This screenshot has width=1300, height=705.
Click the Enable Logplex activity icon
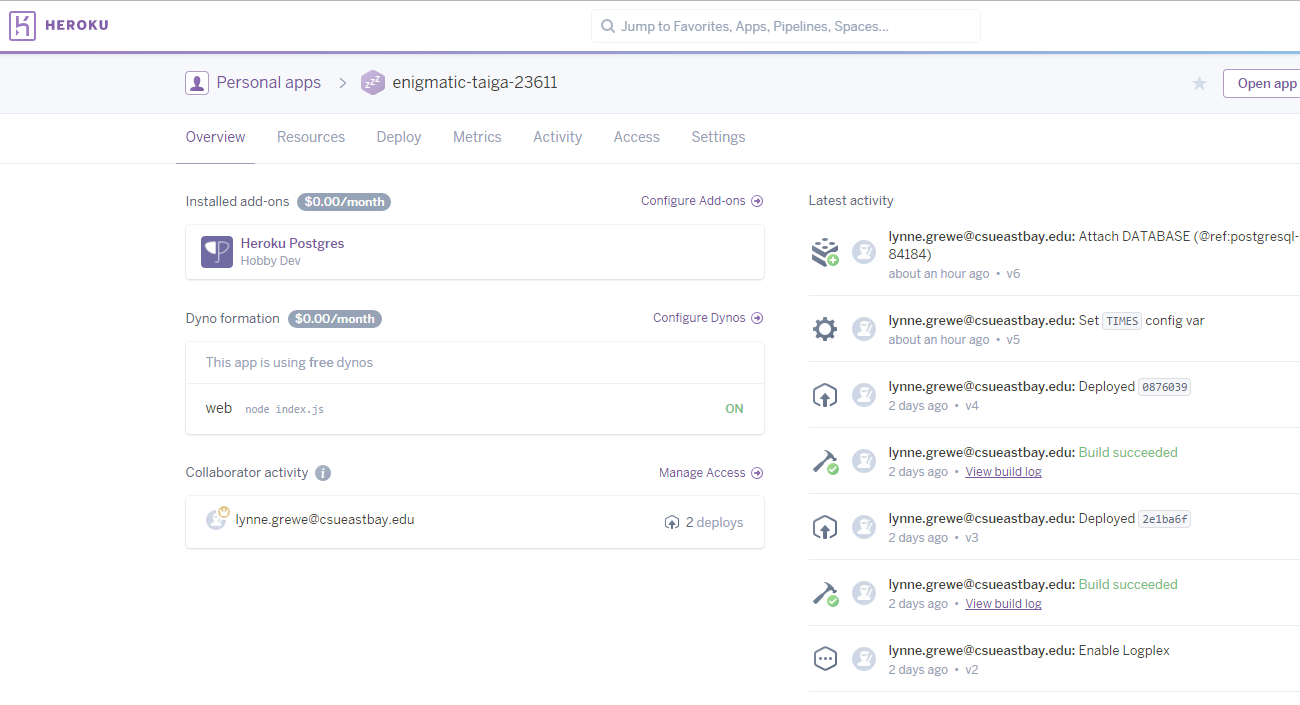pyautogui.click(x=825, y=659)
